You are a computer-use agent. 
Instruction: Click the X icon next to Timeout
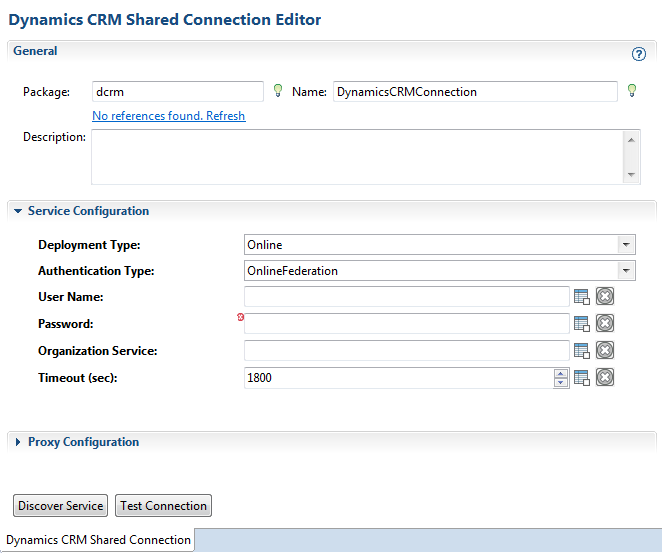604,377
